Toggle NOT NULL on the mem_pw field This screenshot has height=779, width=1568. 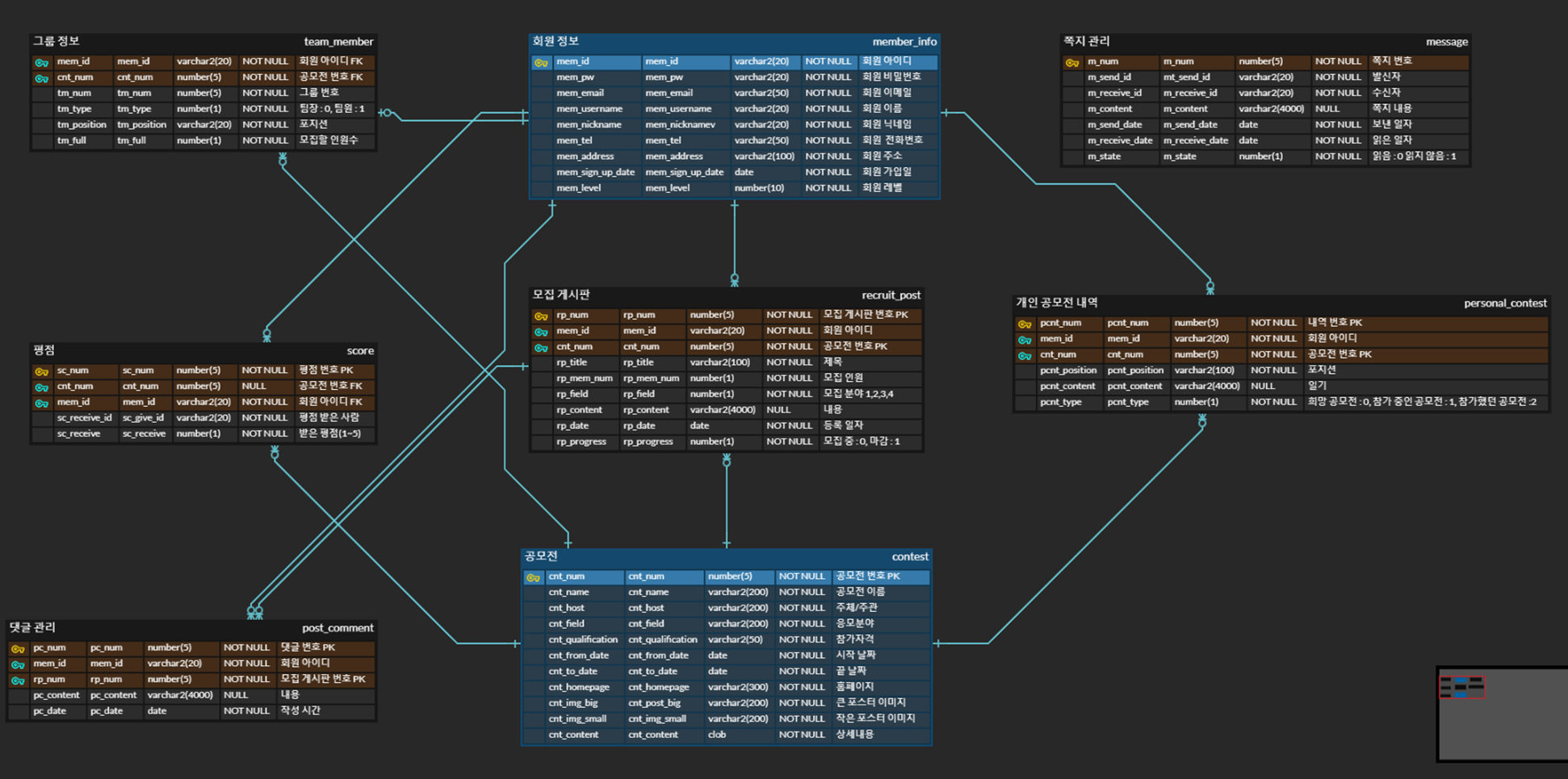pyautogui.click(x=828, y=77)
